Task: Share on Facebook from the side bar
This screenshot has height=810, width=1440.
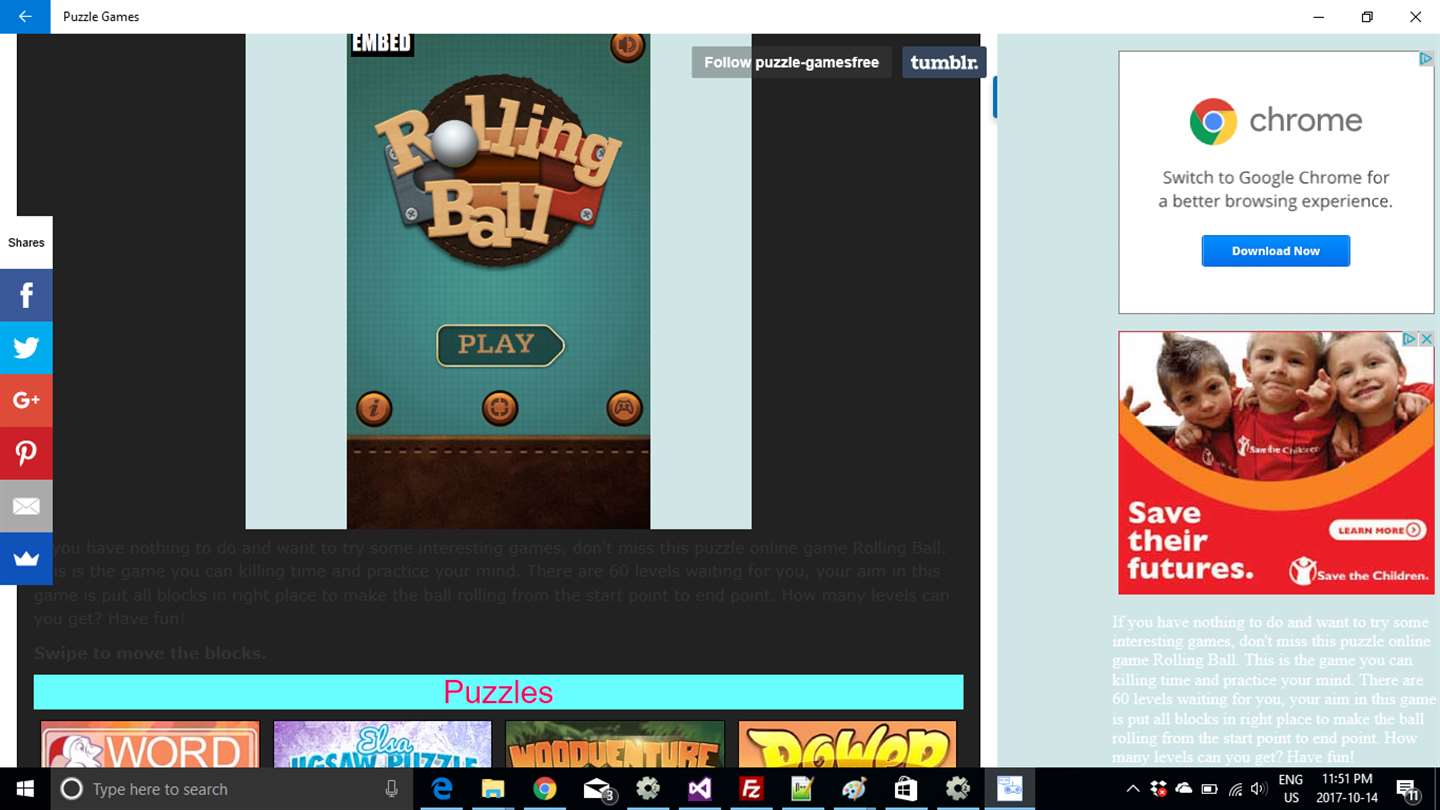Action: point(26,295)
